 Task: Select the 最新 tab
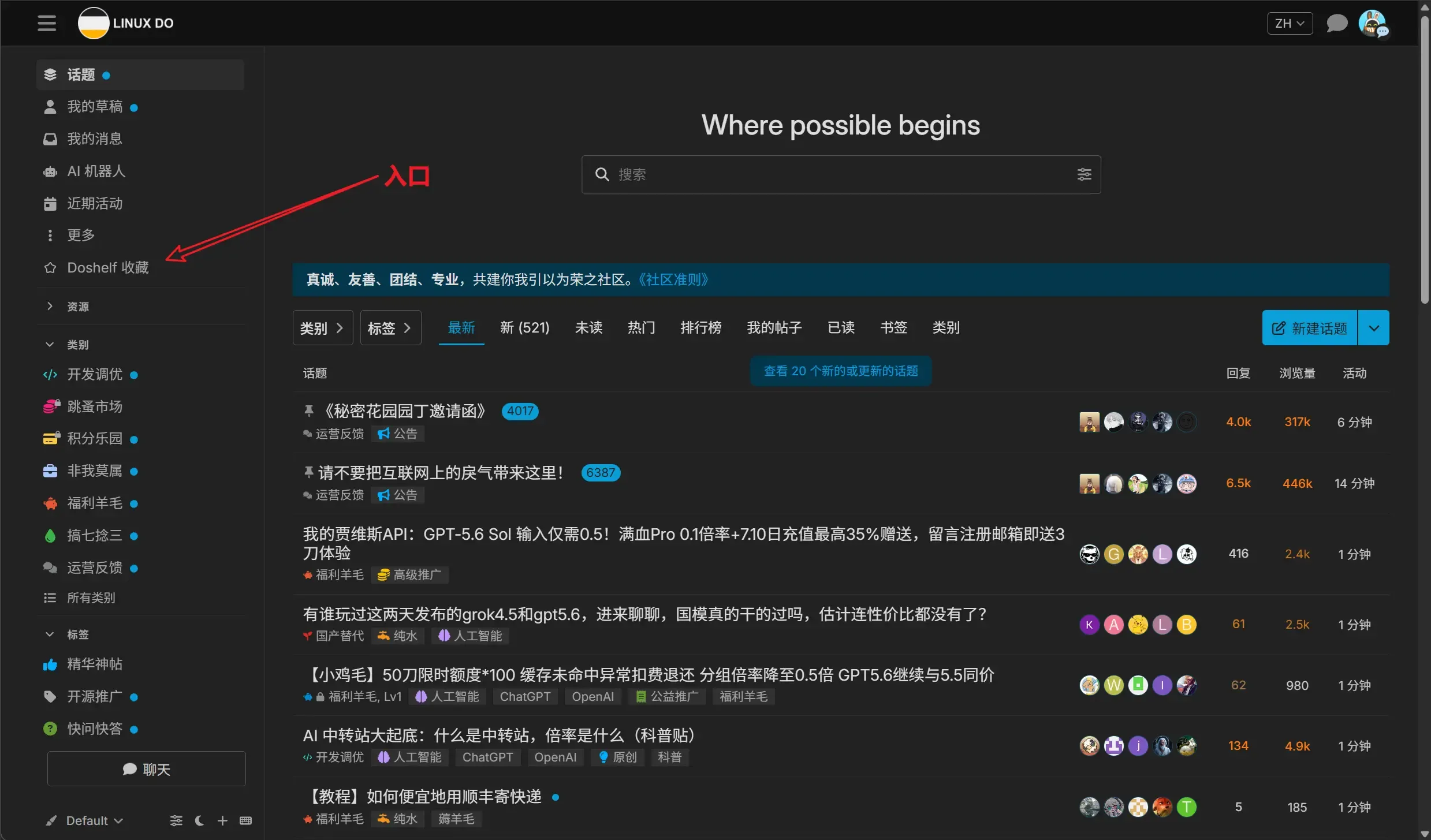coord(461,328)
